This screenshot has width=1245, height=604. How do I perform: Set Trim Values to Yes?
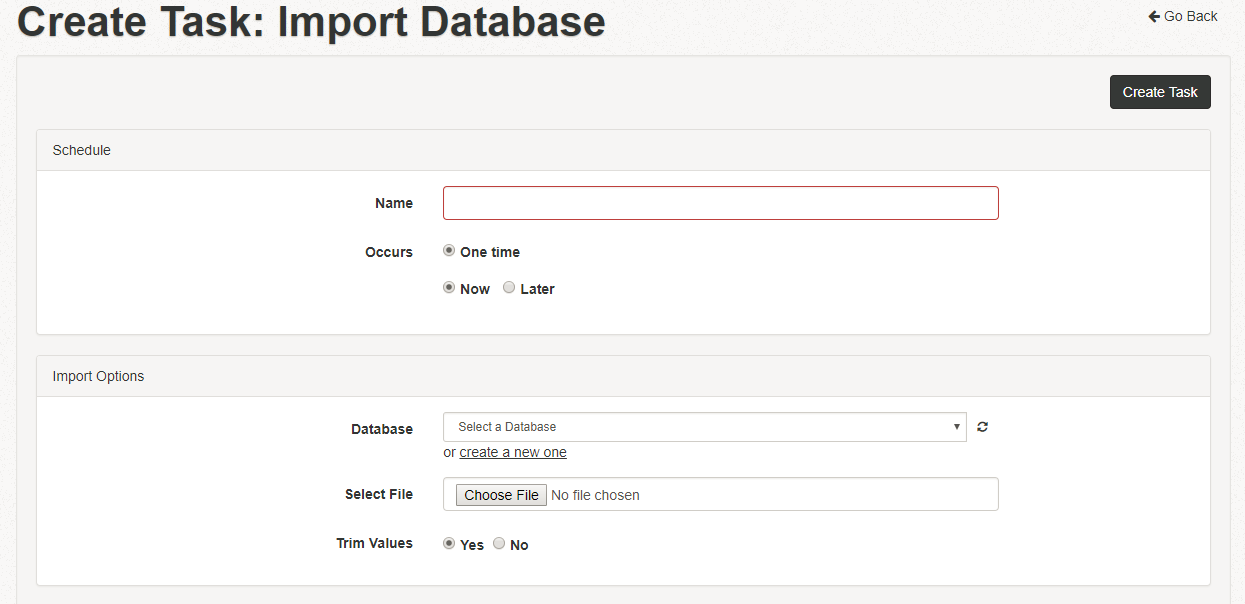point(449,544)
